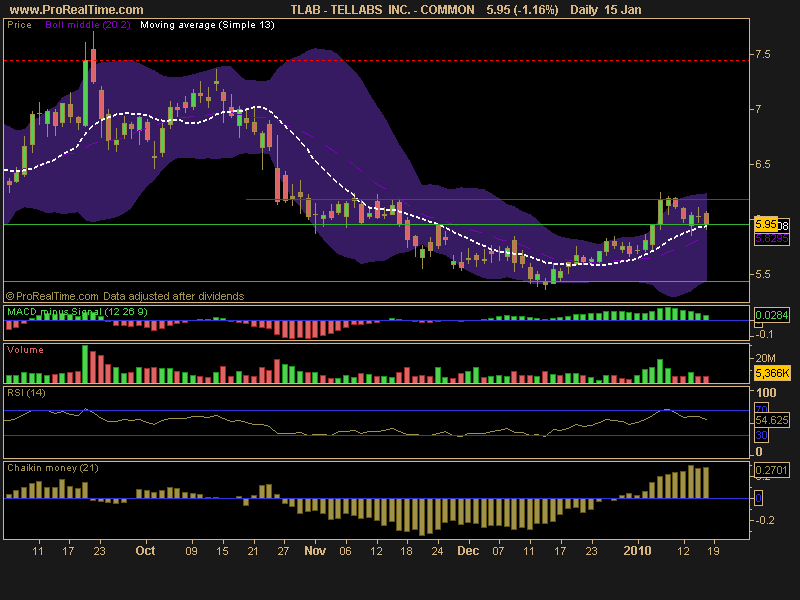This screenshot has width=800, height=600.
Task: Click the 5.95 (-1.16%) price text in header
Action: 522,10
